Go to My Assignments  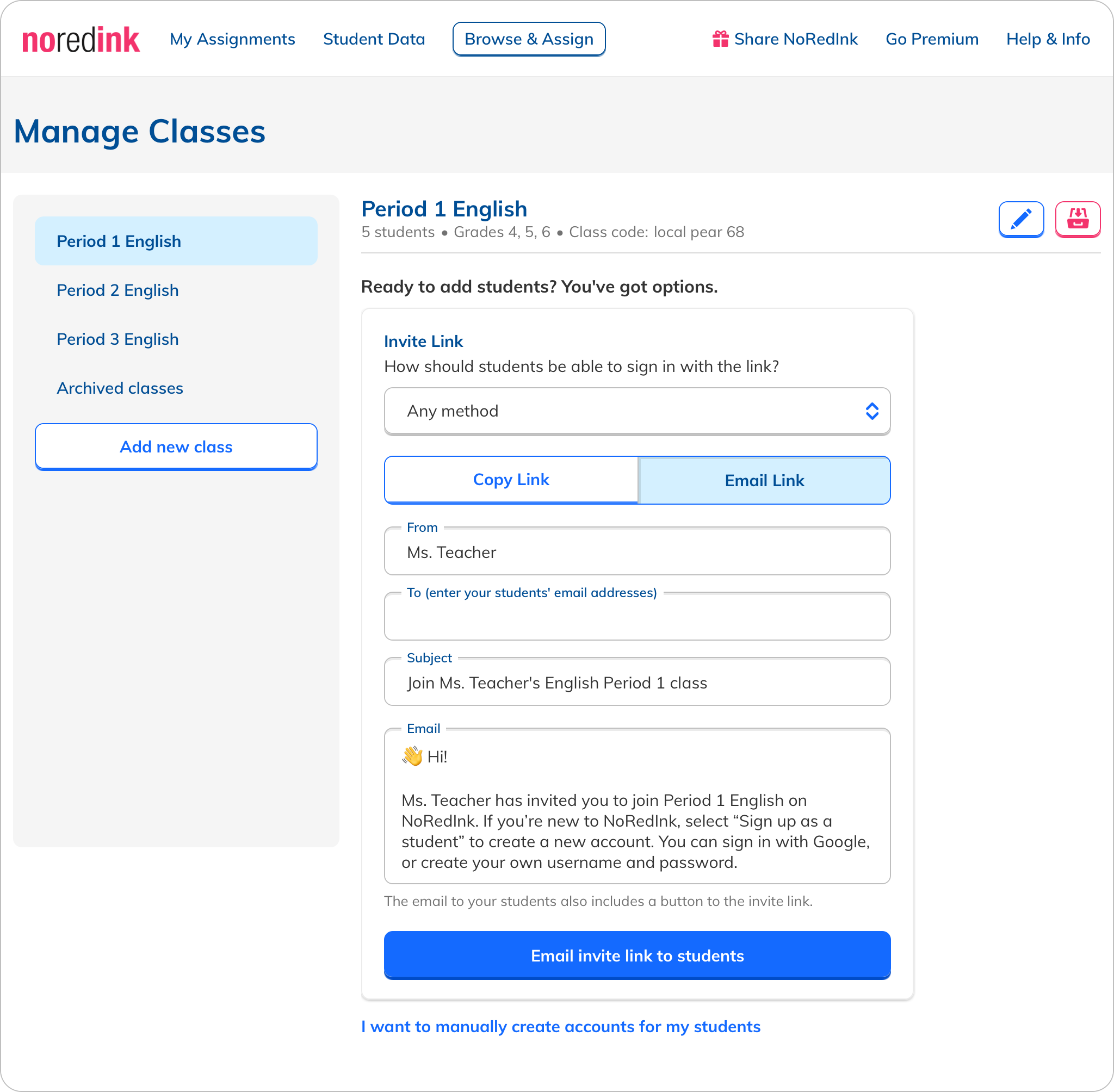(232, 39)
